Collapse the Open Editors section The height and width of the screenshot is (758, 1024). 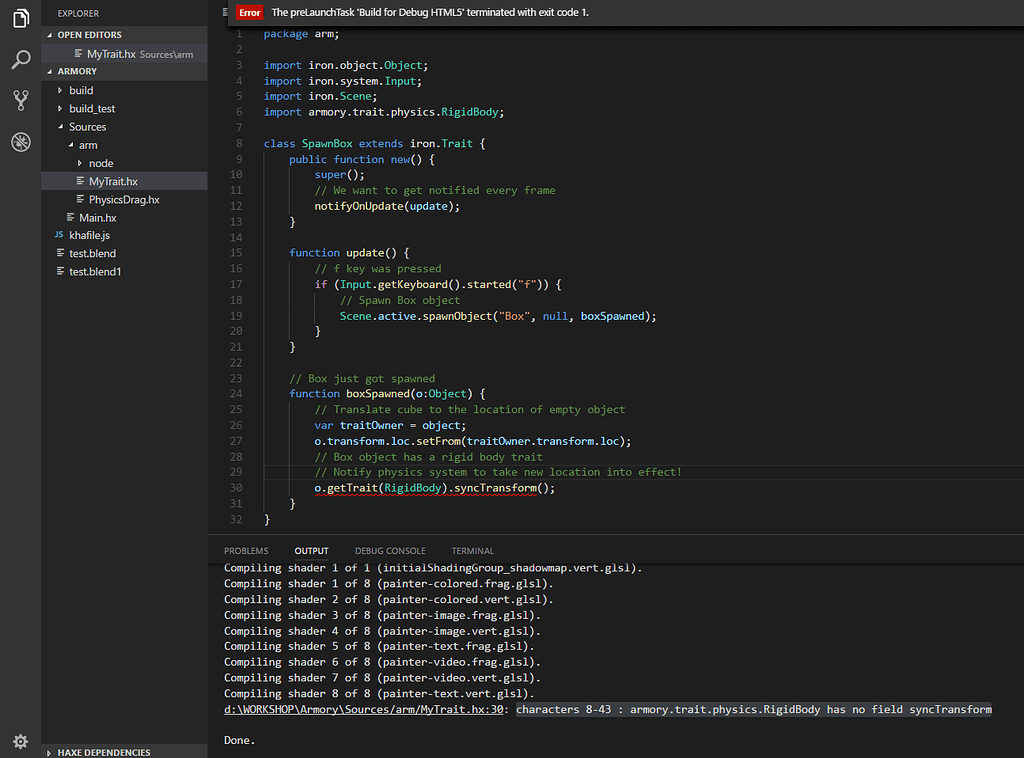tap(89, 35)
